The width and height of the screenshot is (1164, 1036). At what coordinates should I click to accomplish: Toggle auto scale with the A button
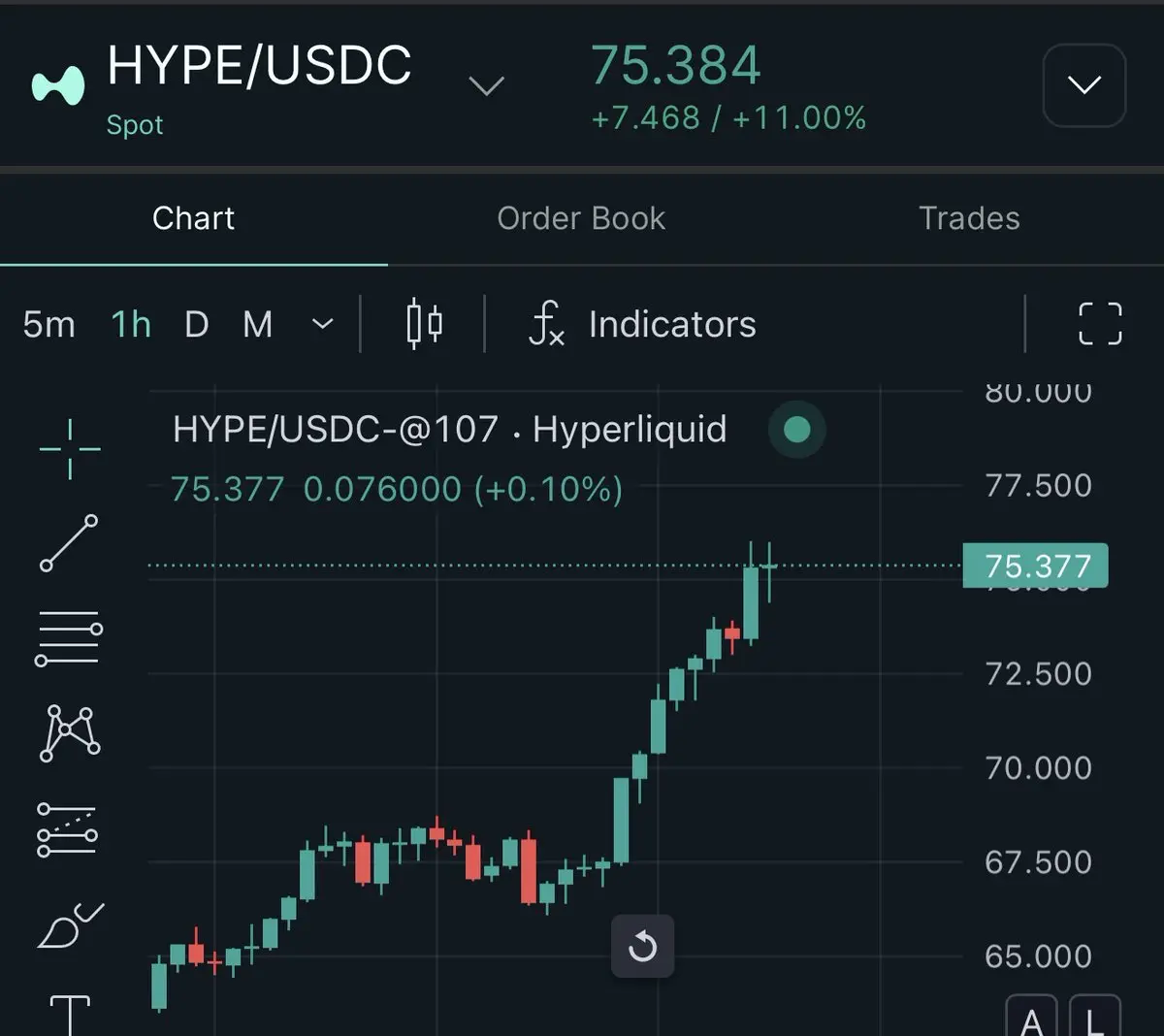click(x=1032, y=1017)
